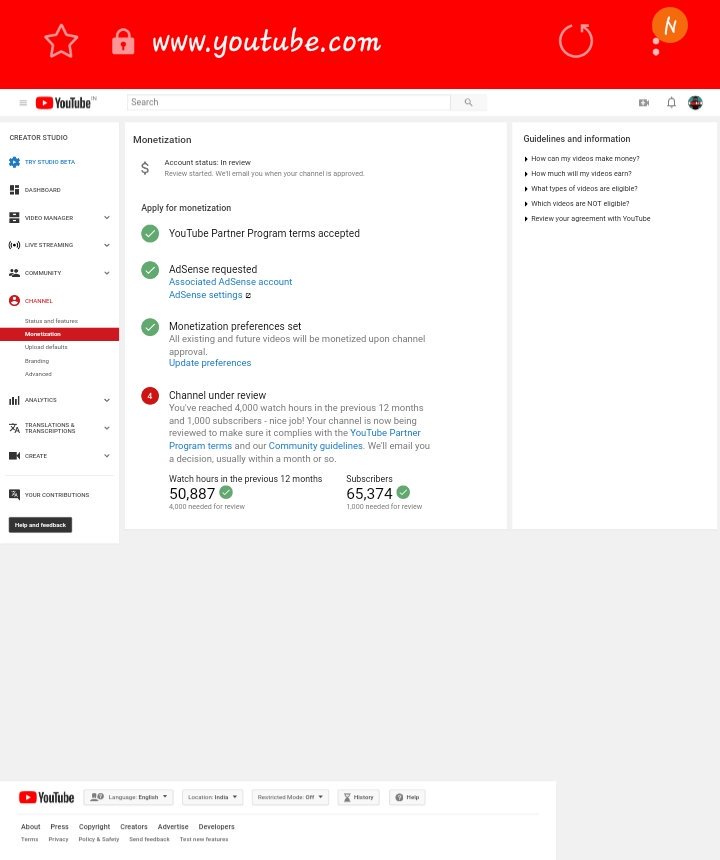Image resolution: width=720 pixels, height=860 pixels.
Task: Open the account avatar menu
Action: pyautogui.click(x=695, y=103)
